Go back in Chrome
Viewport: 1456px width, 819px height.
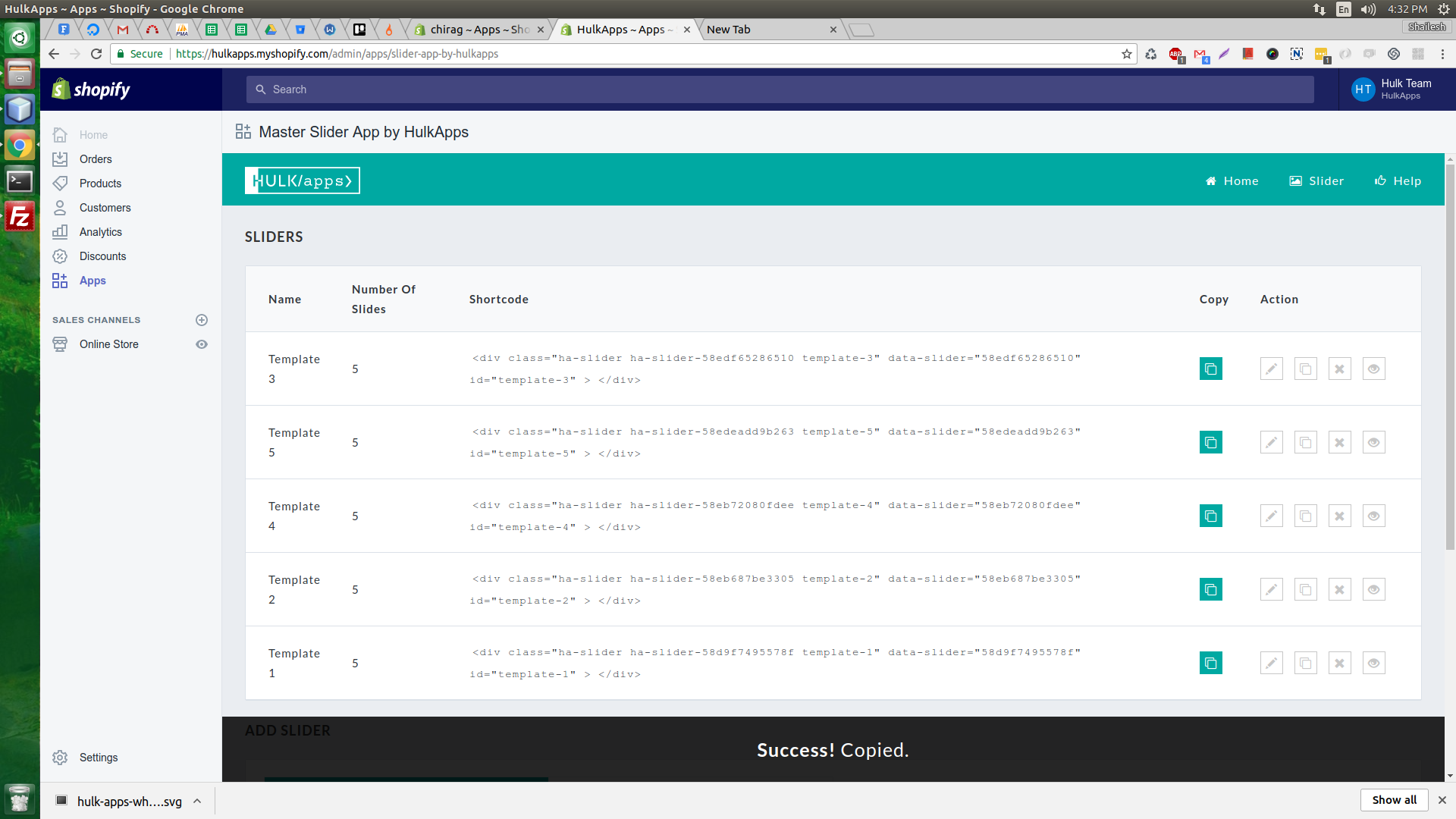53,54
